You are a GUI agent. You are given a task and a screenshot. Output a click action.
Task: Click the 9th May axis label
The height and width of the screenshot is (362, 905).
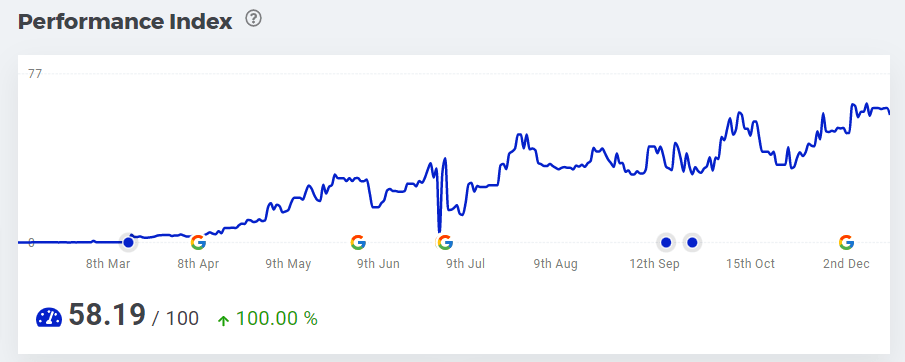click(288, 264)
